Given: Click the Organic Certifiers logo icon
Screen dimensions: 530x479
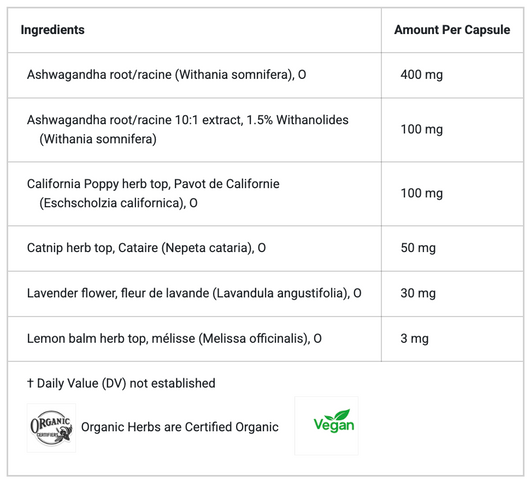Looking at the screenshot, I should [51, 427].
